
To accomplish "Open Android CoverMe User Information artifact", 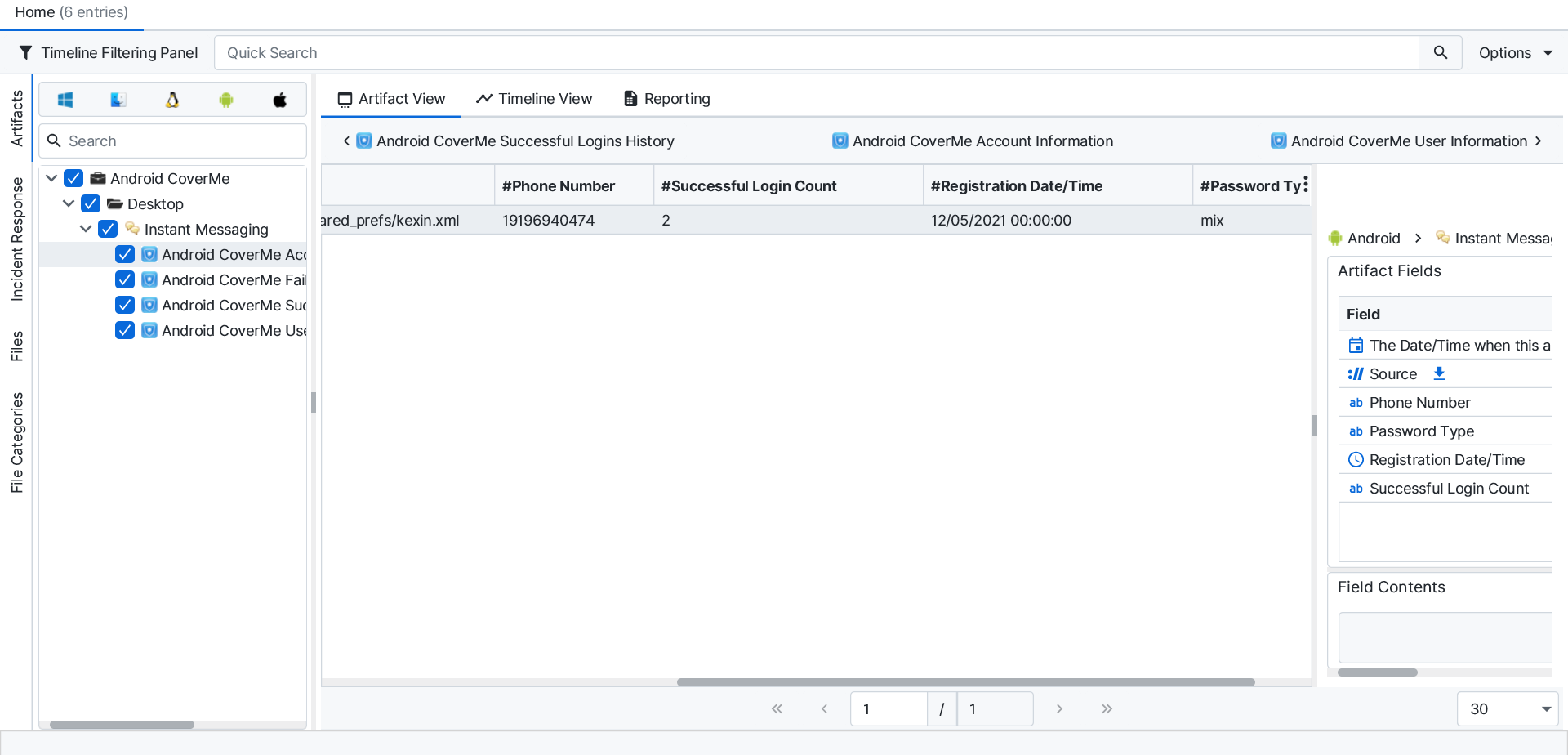I will click(x=1399, y=141).
